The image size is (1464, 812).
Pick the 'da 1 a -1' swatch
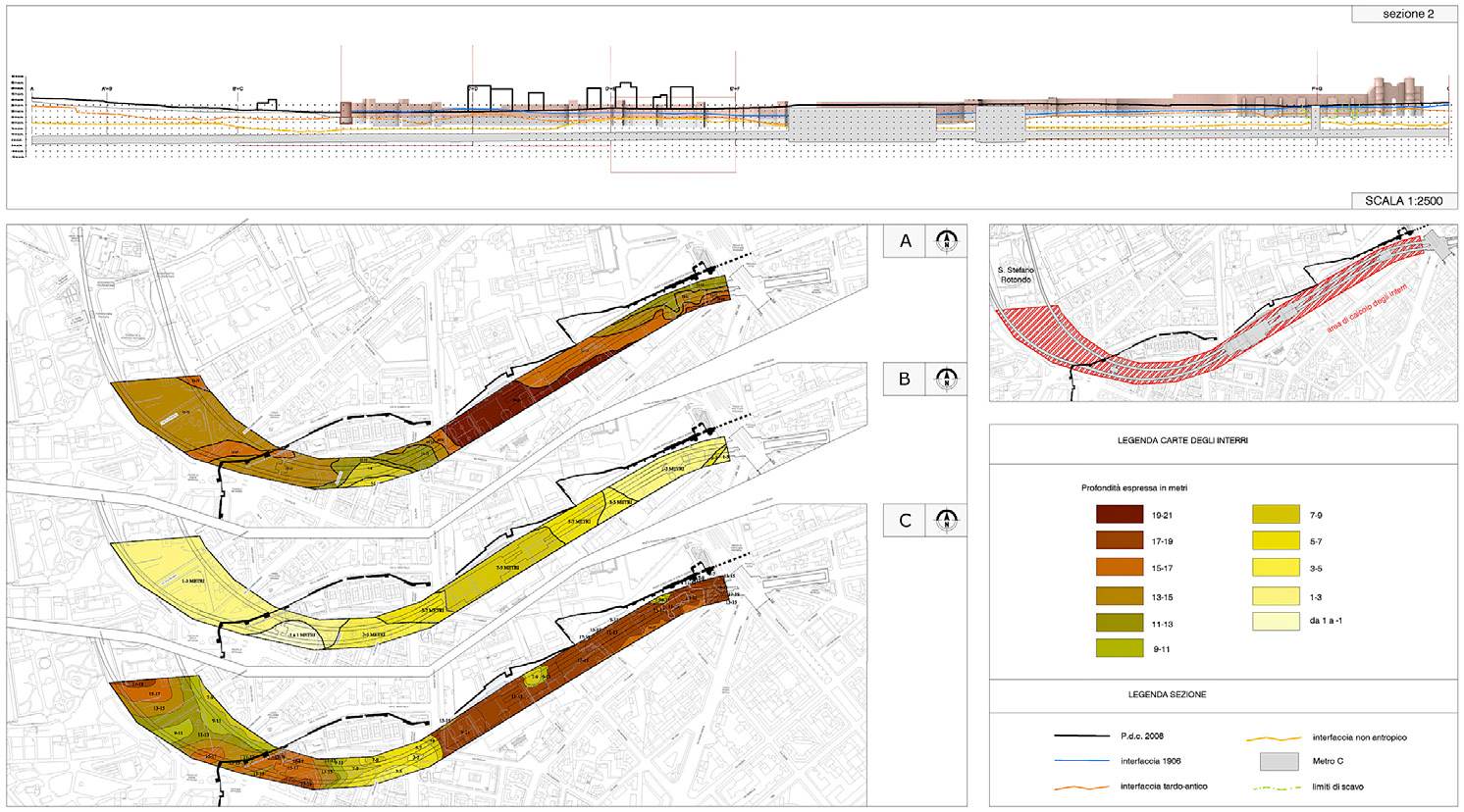(1277, 622)
